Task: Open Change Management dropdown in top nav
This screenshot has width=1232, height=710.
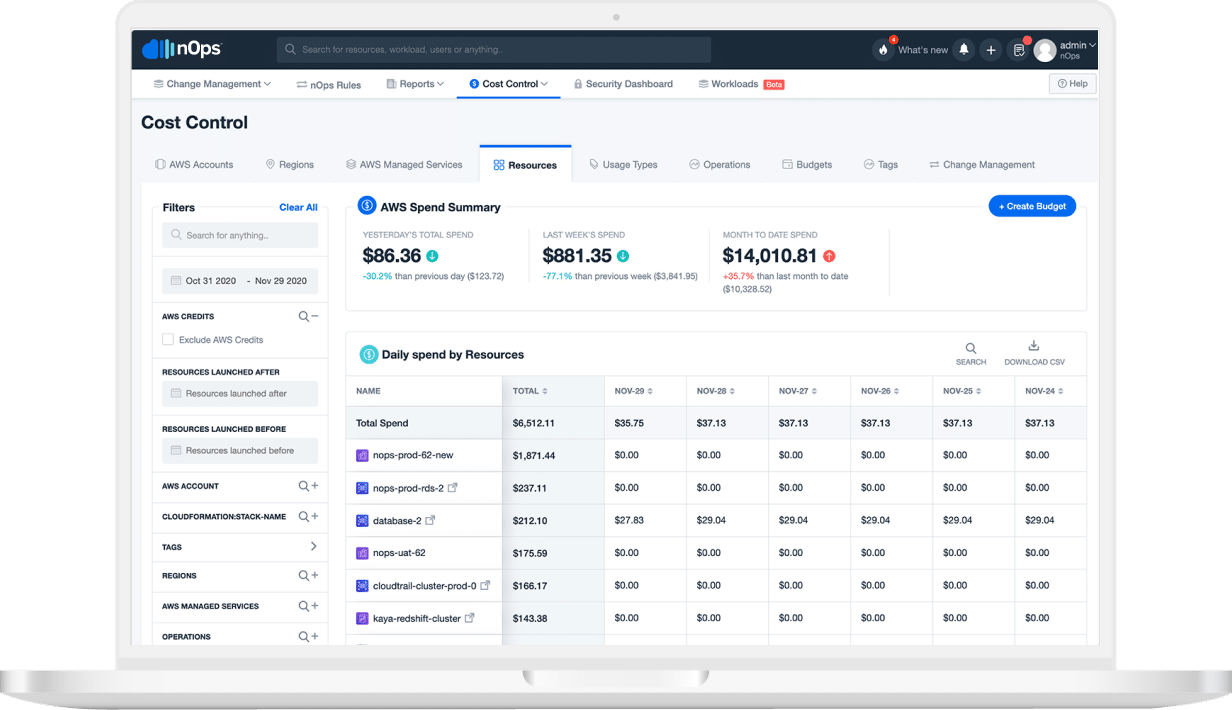Action: click(212, 84)
